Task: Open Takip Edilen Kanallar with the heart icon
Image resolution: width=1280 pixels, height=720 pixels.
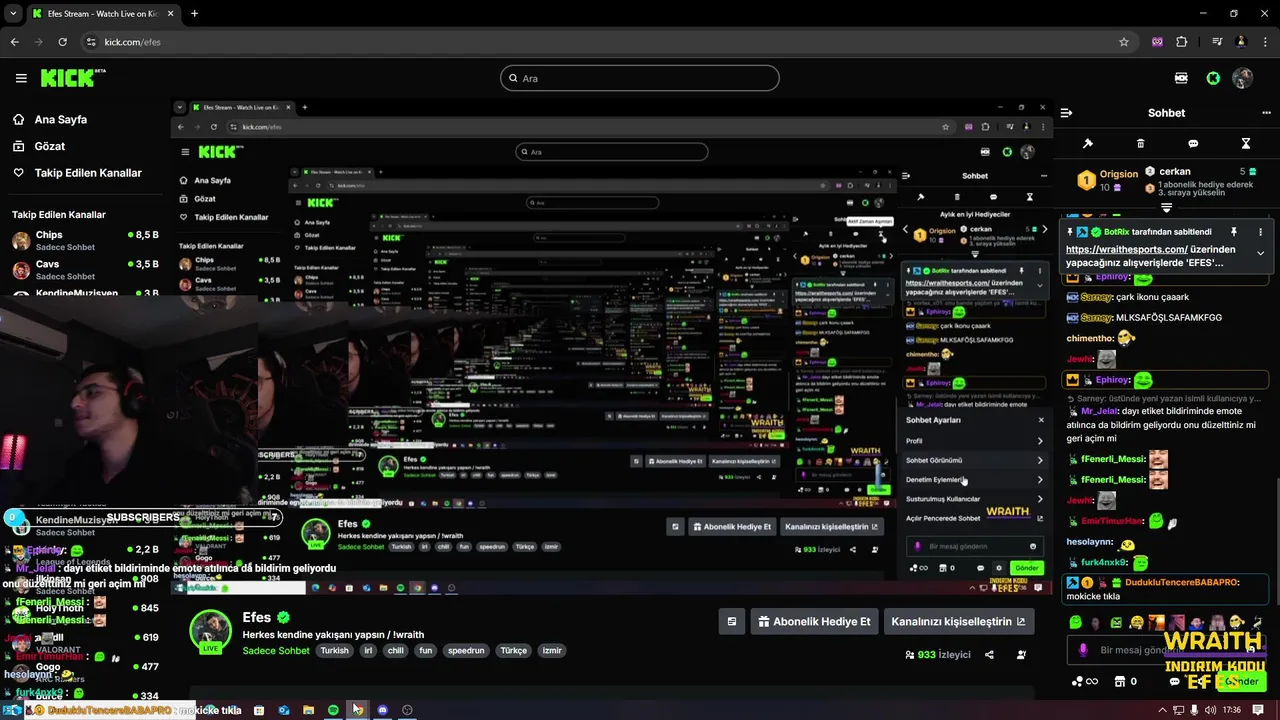Action: point(77,173)
